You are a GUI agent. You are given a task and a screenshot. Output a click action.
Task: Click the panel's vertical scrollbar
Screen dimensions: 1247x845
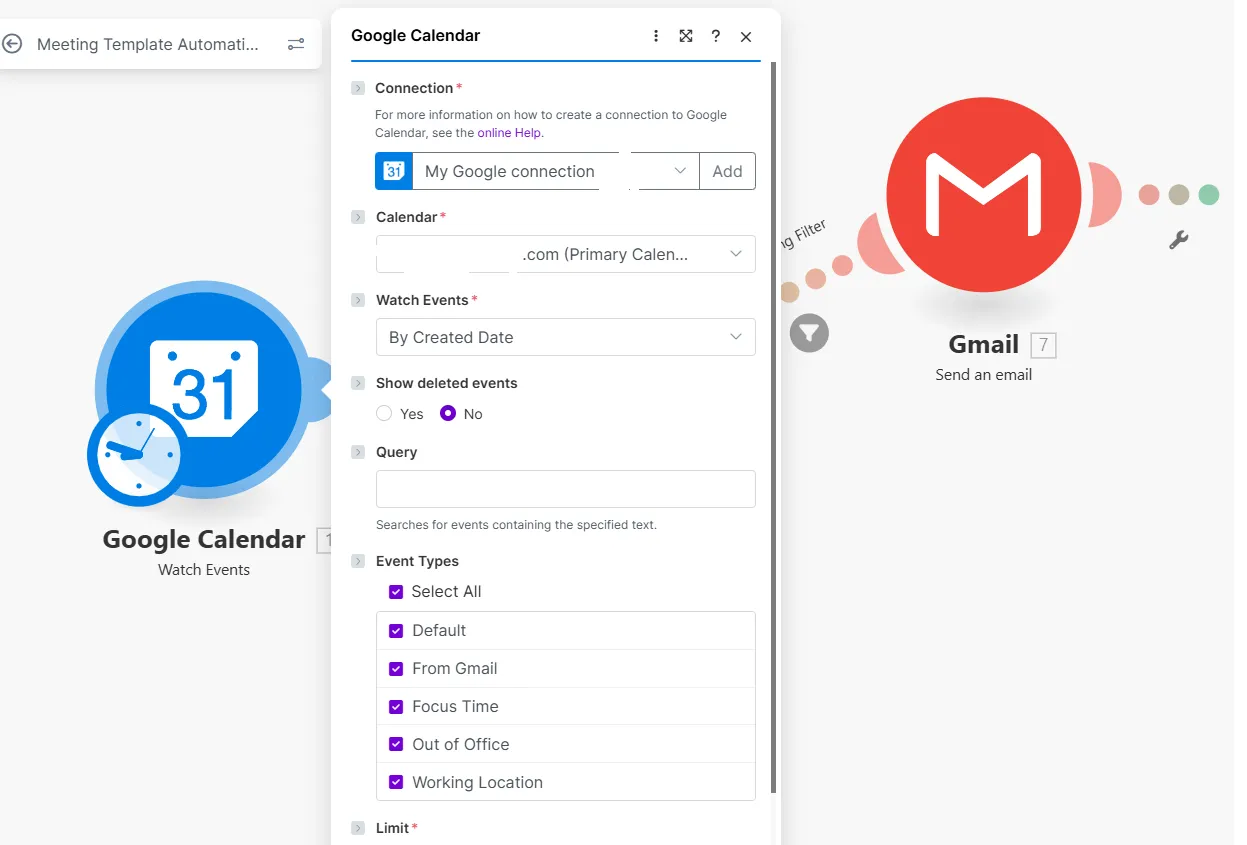coord(772,428)
